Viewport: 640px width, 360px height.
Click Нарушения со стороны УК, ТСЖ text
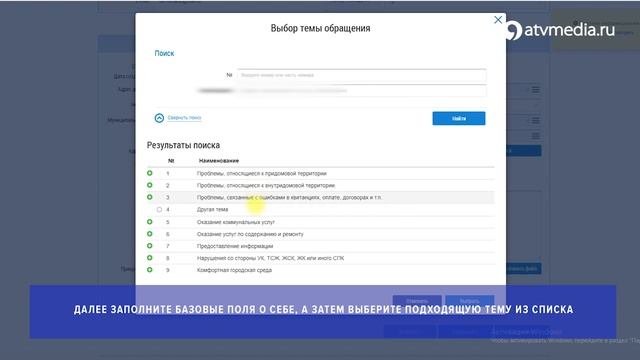tap(270, 258)
